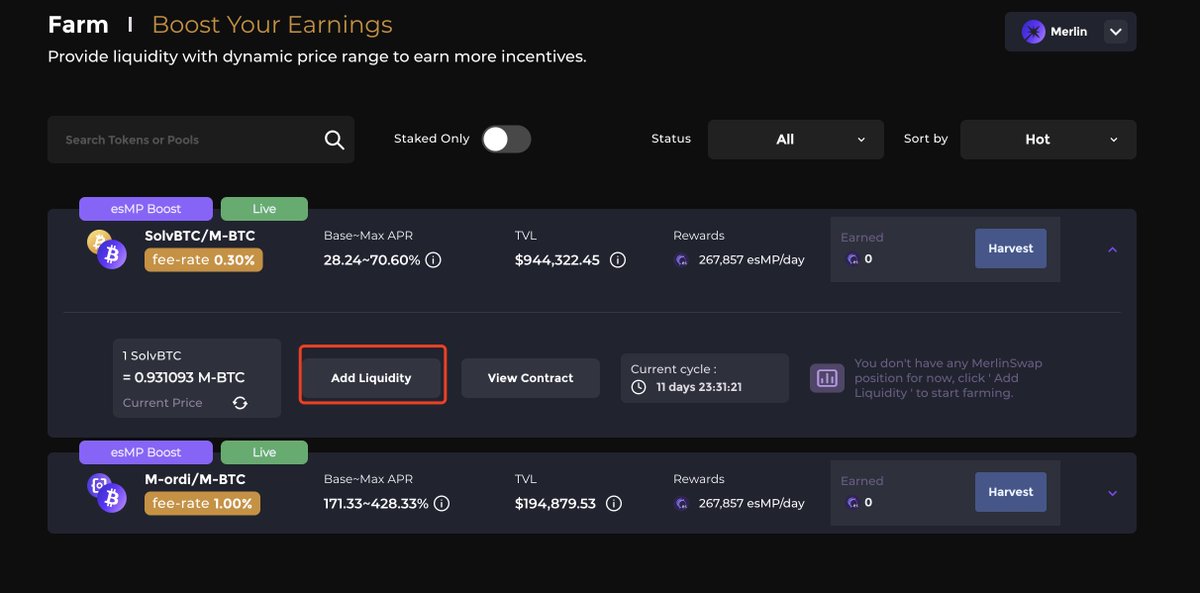Click the search magnifier icon

334,140
